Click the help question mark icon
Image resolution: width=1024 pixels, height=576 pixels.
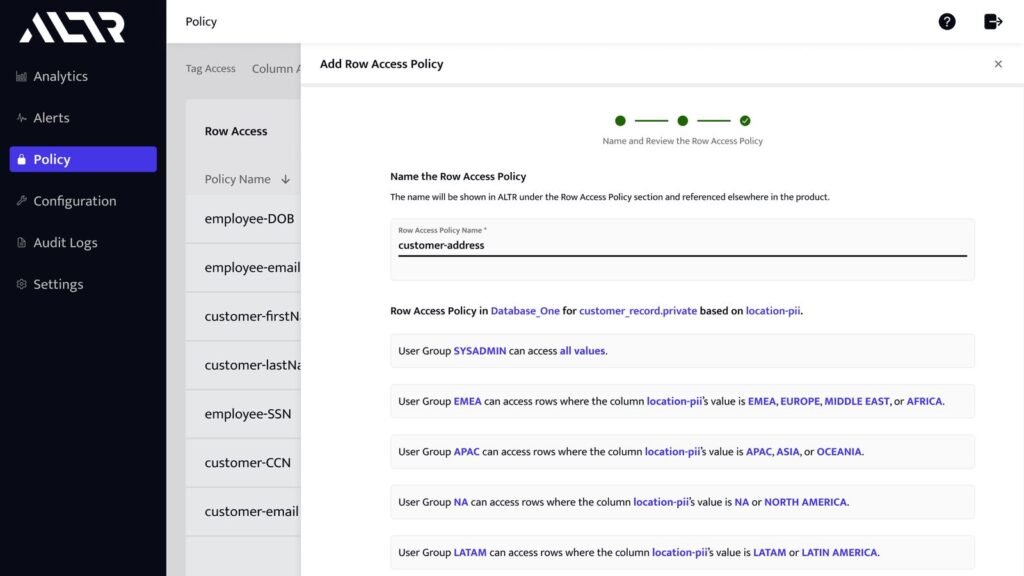pos(947,20)
